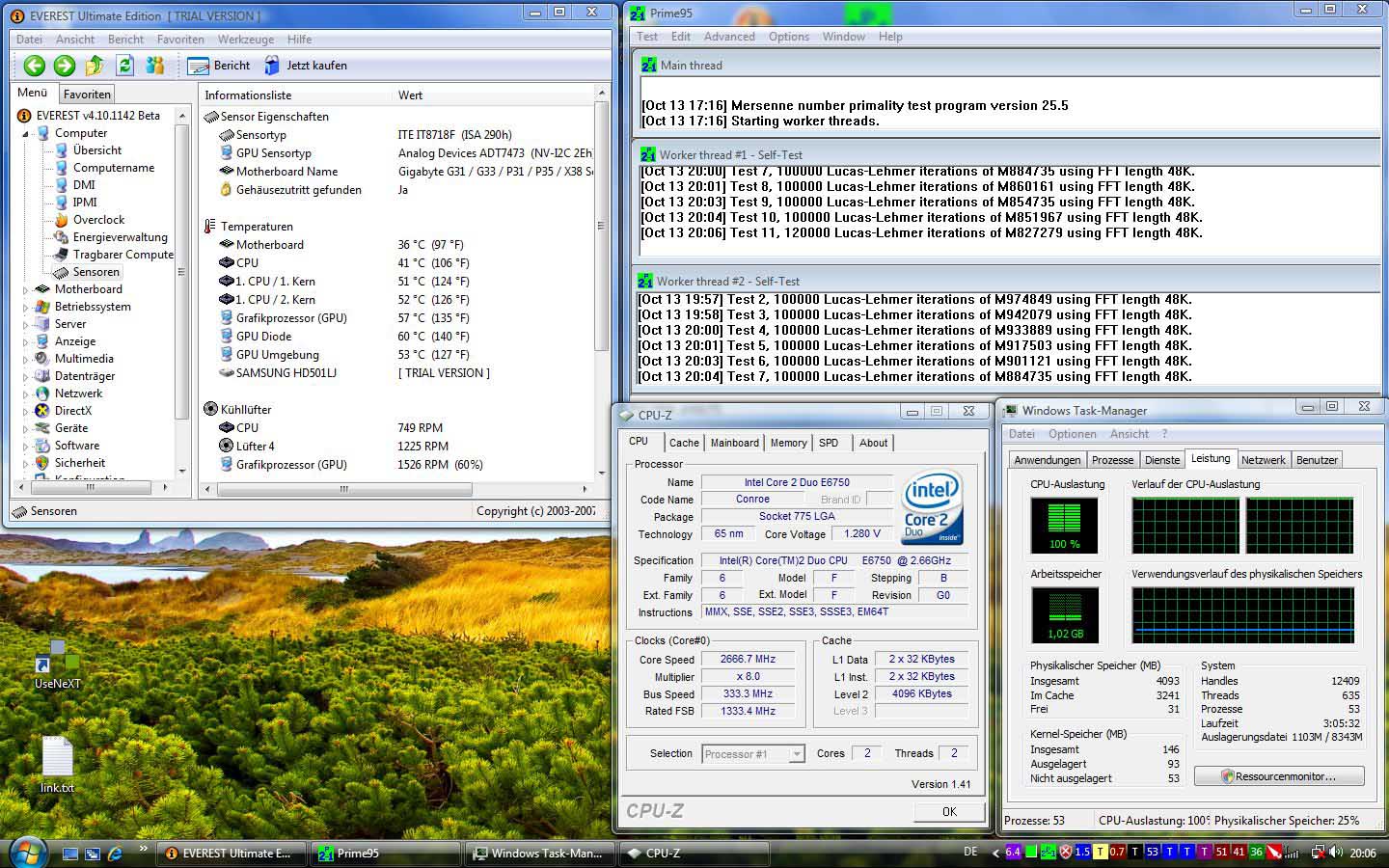Collapse the Computer tree node
The image size is (1389, 868).
point(26,134)
